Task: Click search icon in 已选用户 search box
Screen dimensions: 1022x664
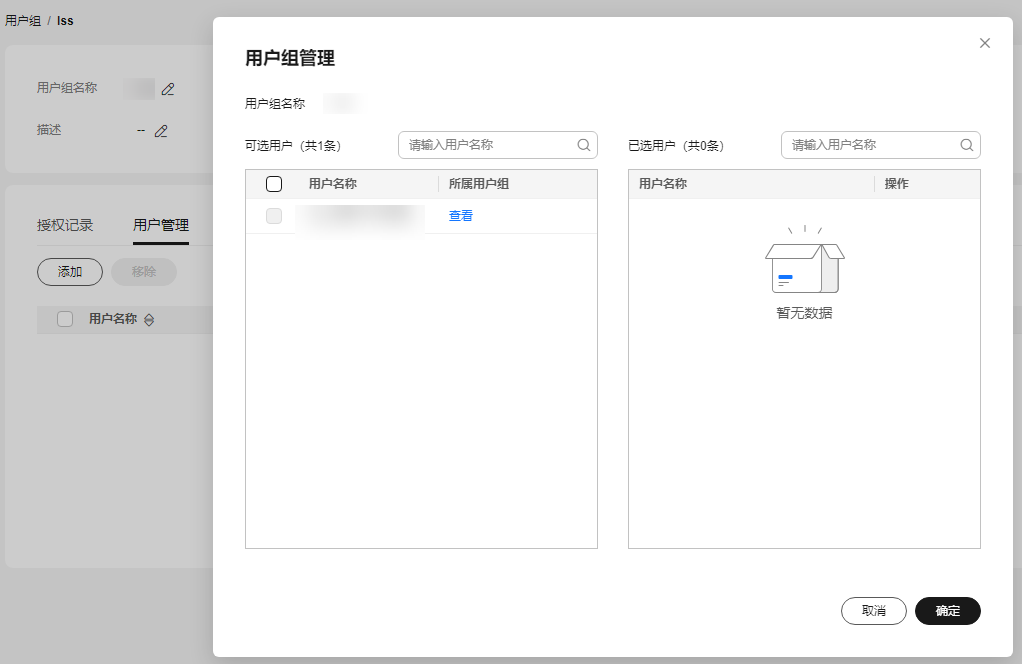Action: coord(967,145)
